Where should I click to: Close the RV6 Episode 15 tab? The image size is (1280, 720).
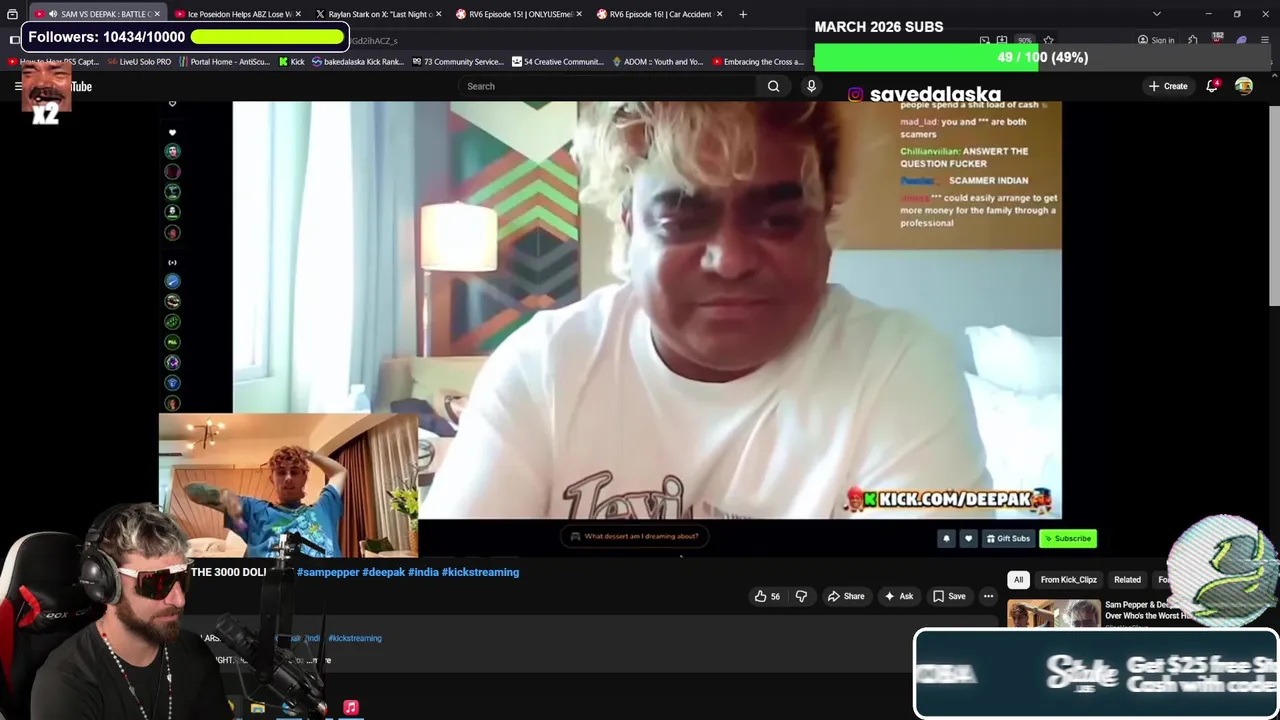pyautogui.click(x=579, y=14)
